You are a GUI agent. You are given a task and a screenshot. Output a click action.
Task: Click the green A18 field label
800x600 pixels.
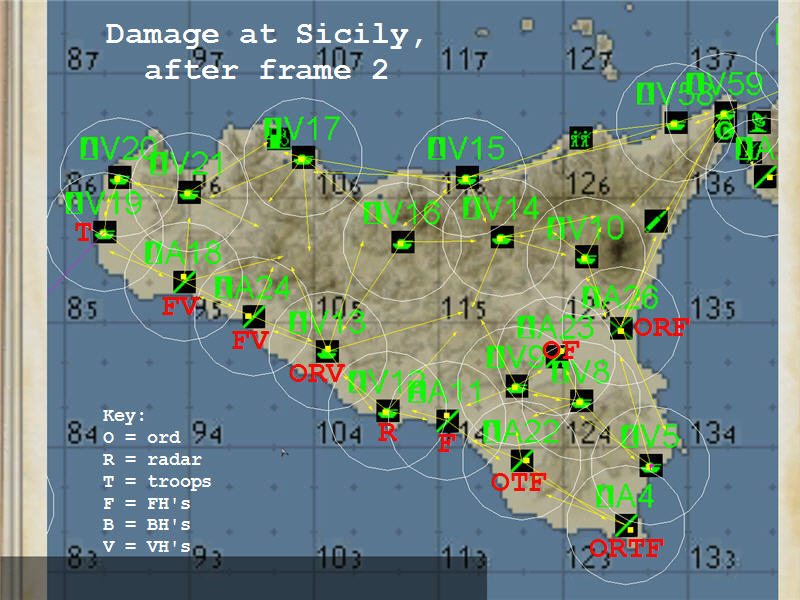tap(183, 253)
